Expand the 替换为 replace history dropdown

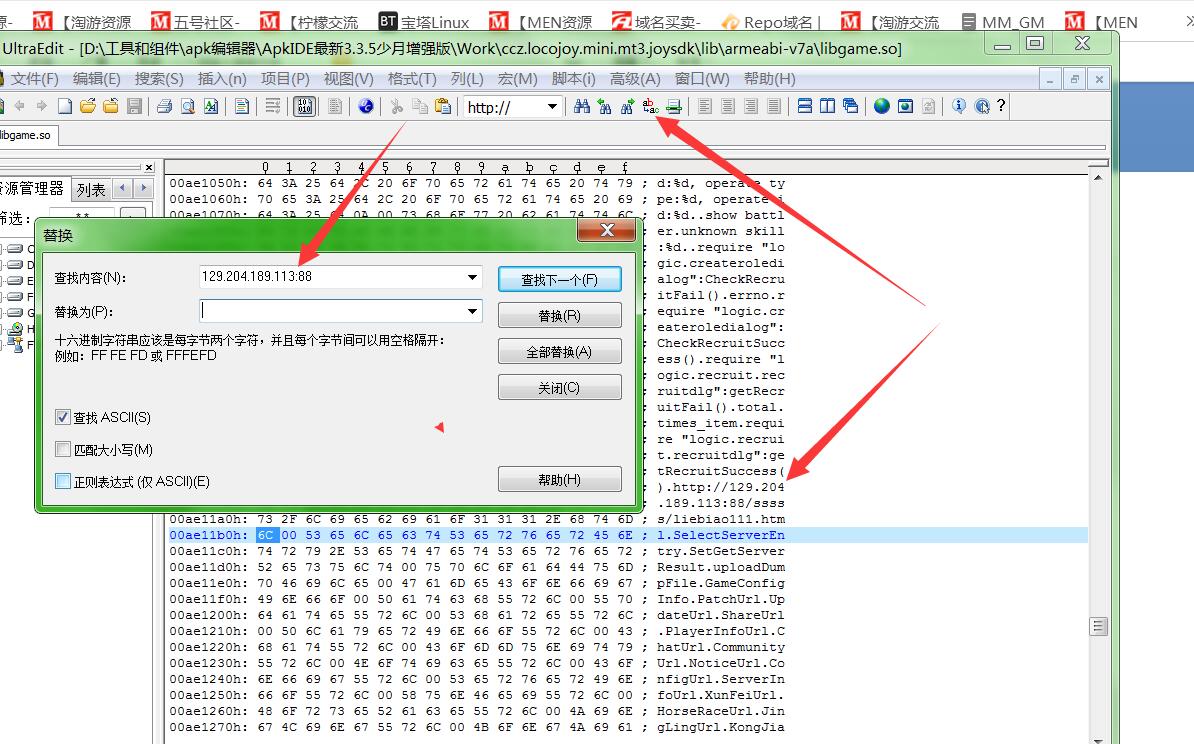[472, 312]
